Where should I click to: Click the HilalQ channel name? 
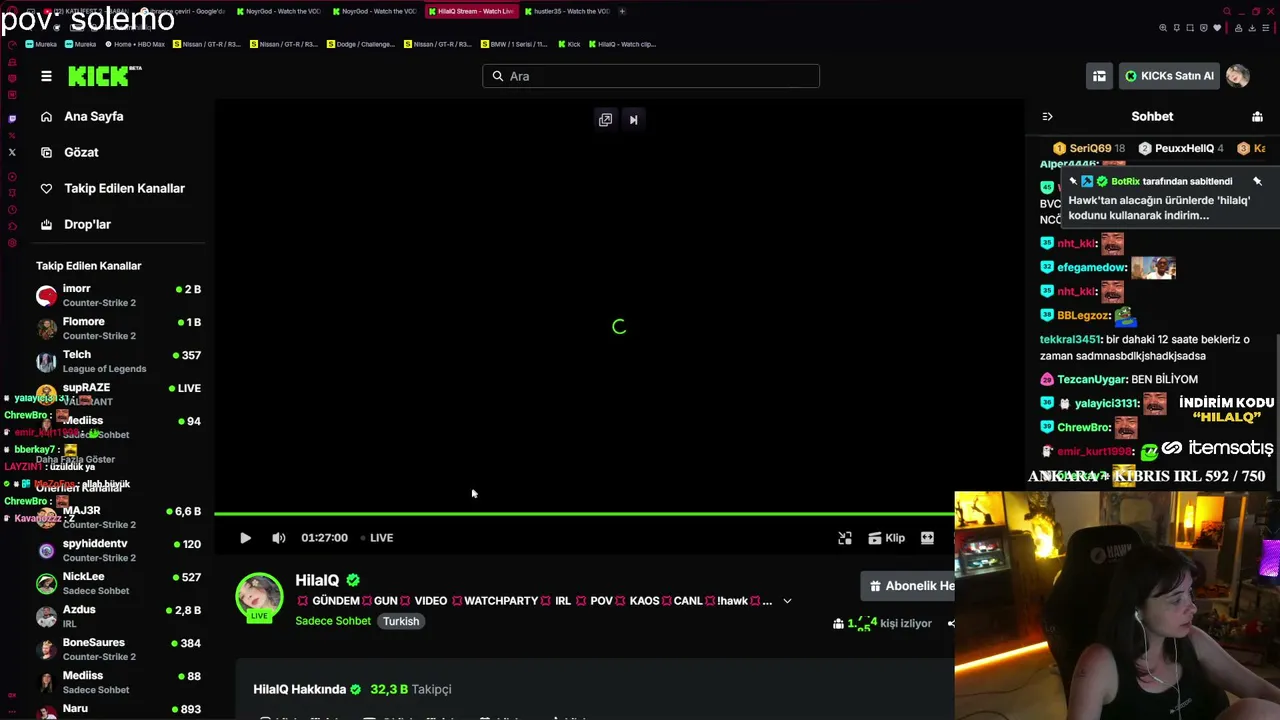tap(317, 580)
